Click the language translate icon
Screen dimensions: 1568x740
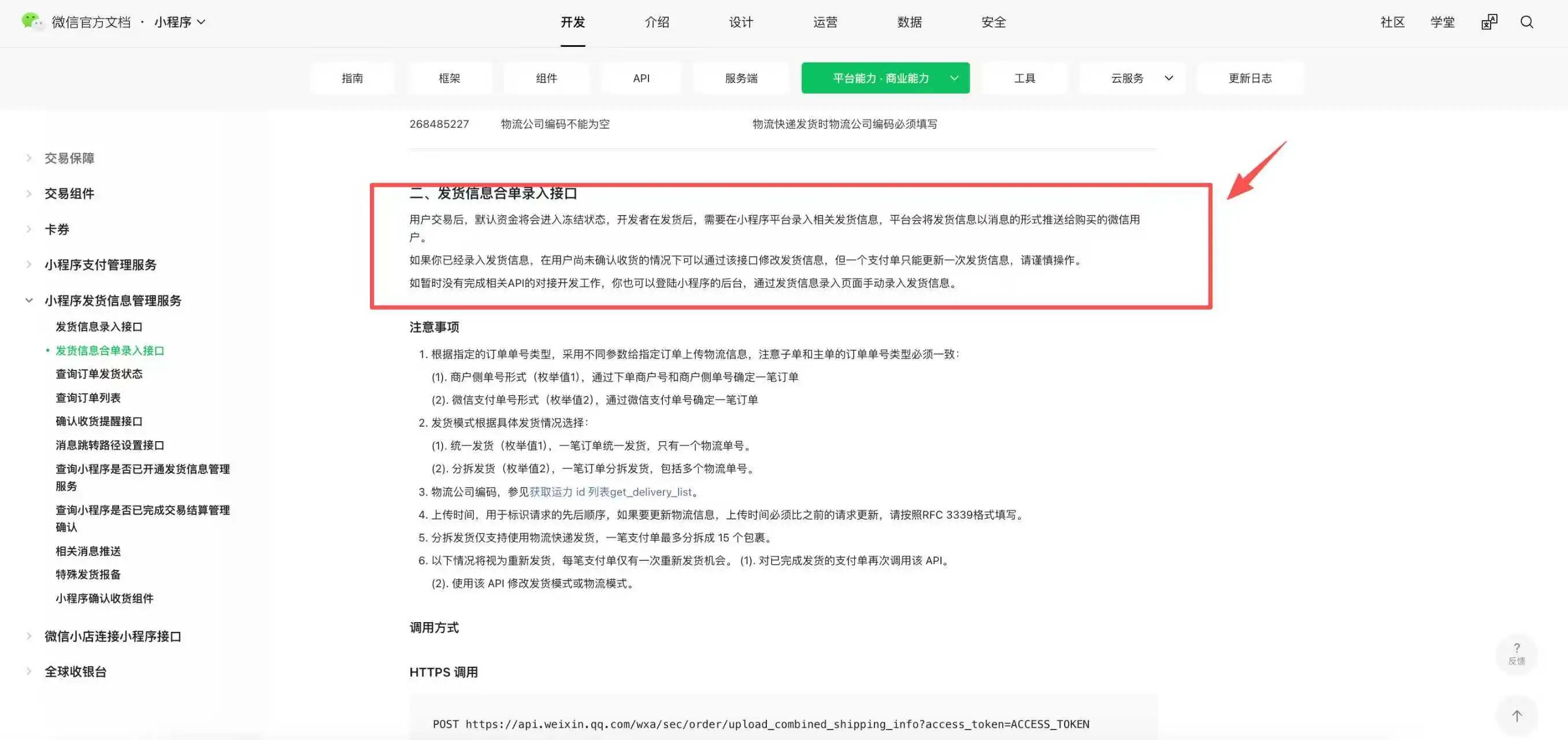point(1489,23)
